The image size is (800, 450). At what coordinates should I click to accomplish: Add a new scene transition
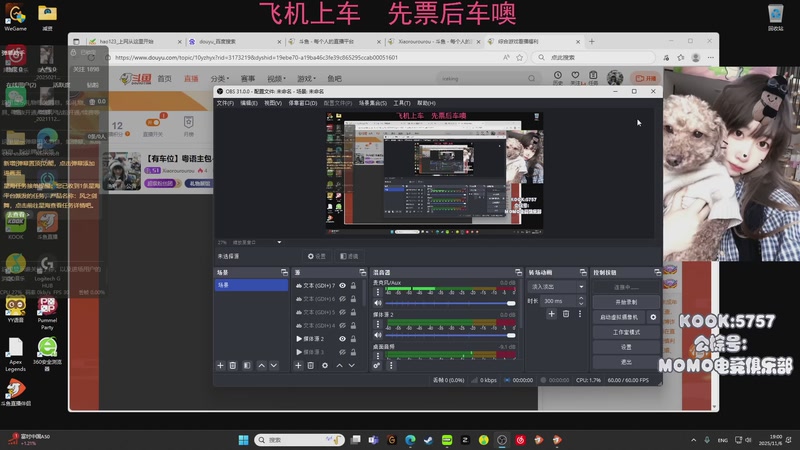pos(552,314)
